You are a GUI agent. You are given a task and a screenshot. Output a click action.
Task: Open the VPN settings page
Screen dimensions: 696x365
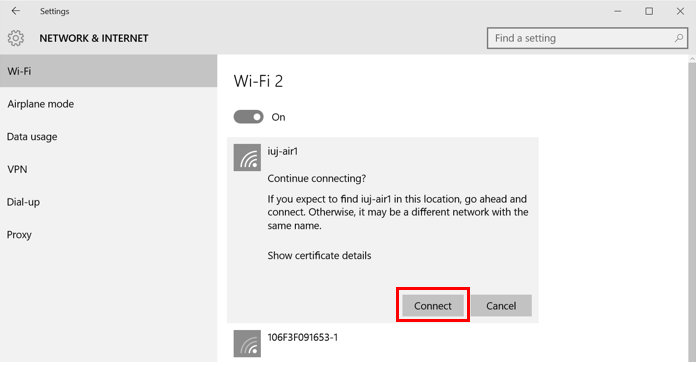click(108, 169)
